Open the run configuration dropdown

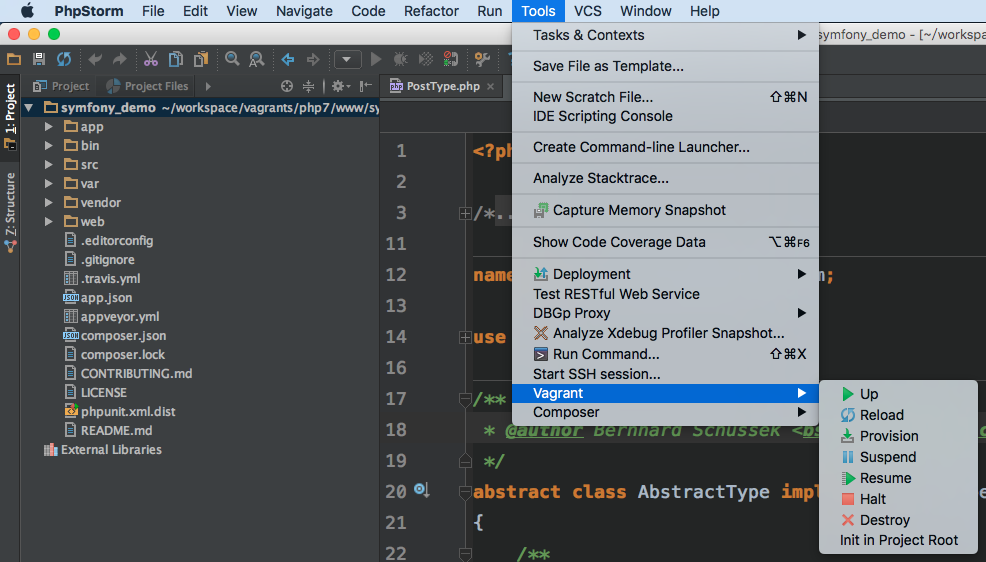(x=347, y=60)
